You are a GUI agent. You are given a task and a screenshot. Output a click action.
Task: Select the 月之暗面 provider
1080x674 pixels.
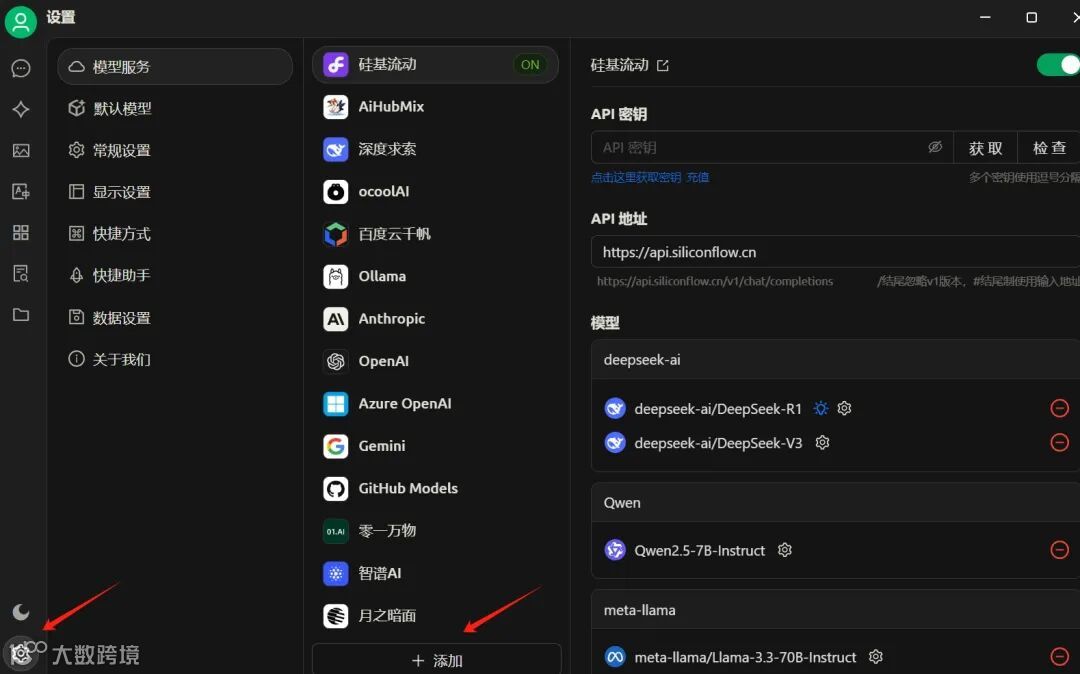(x=435, y=615)
